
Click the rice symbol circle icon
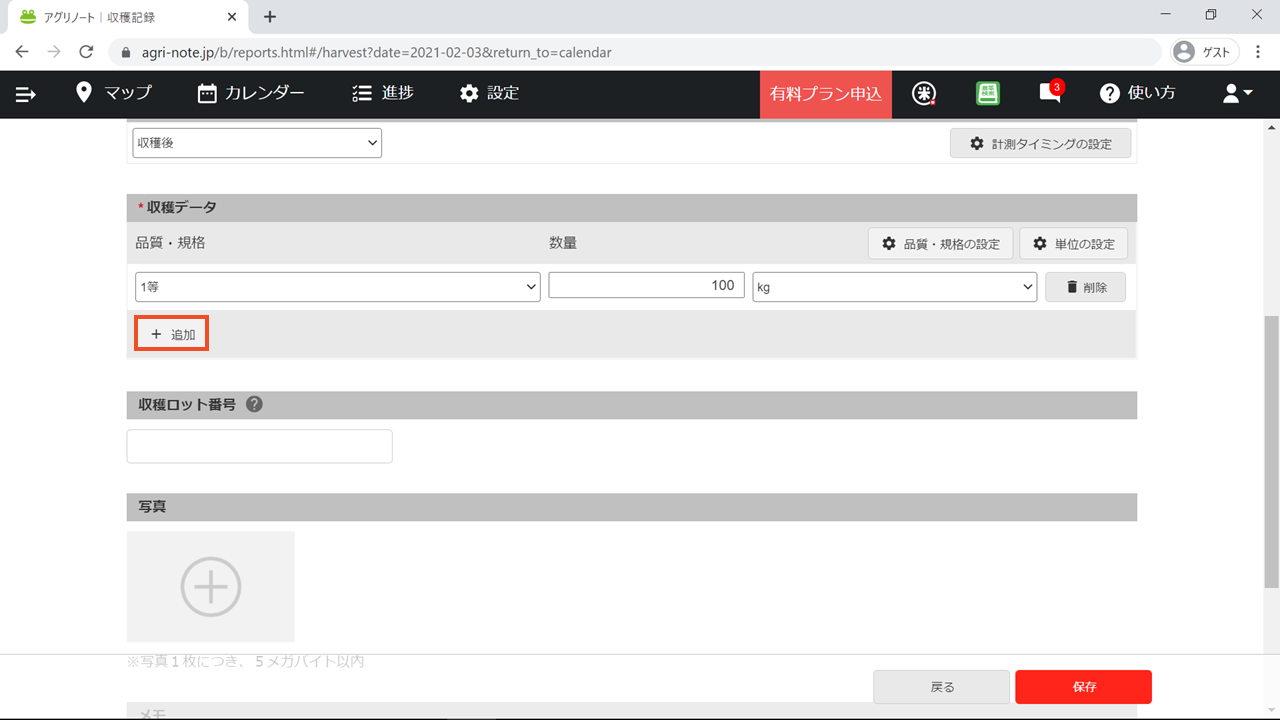[925, 93]
